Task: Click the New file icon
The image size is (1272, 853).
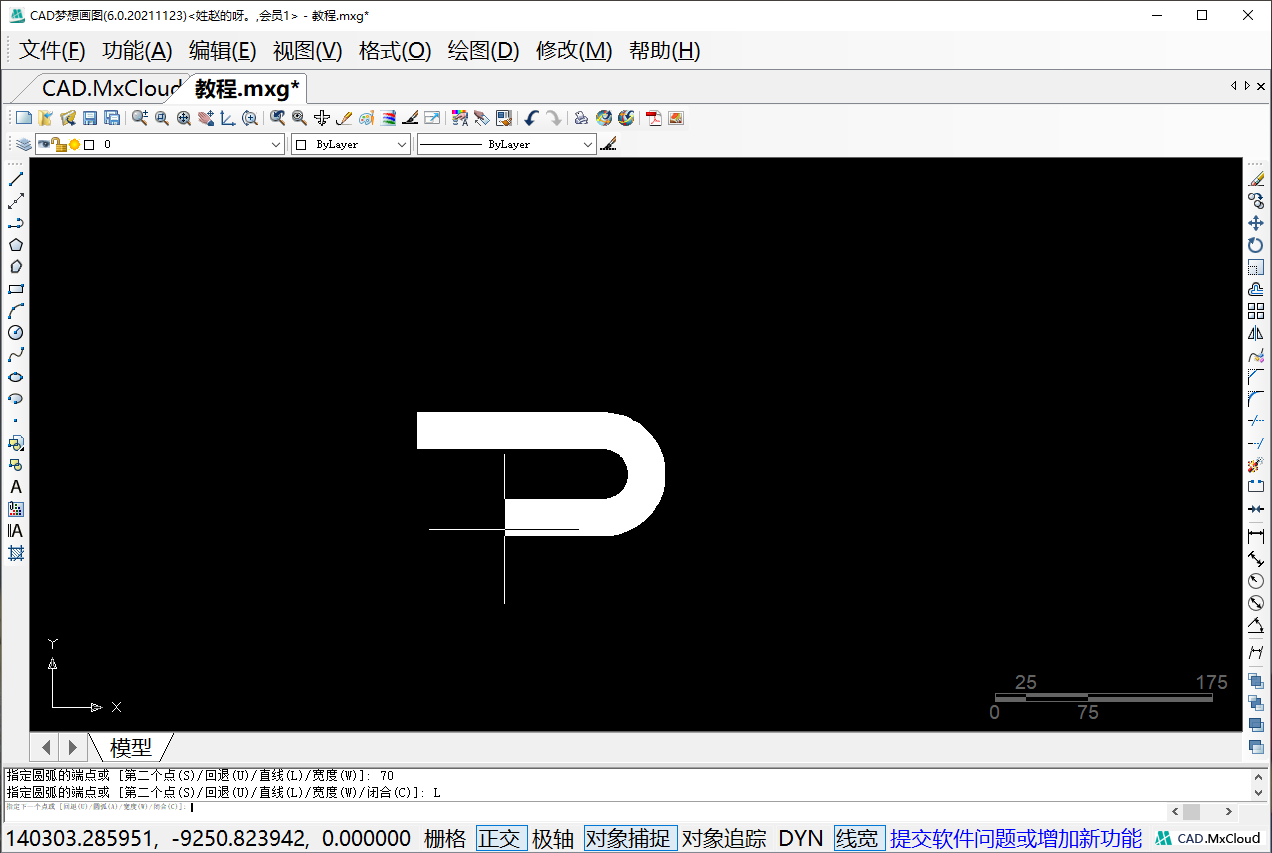Action: coord(24,118)
